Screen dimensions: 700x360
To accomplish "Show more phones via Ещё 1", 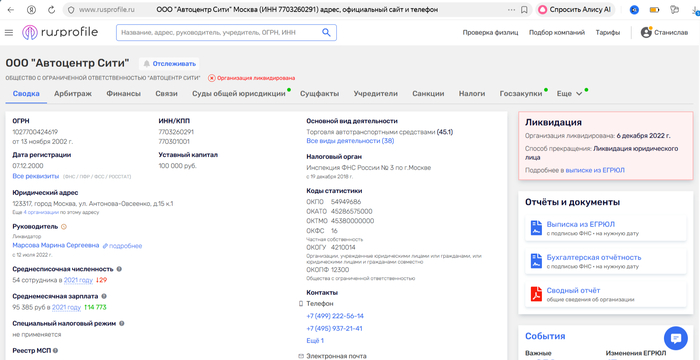I will coord(315,340).
